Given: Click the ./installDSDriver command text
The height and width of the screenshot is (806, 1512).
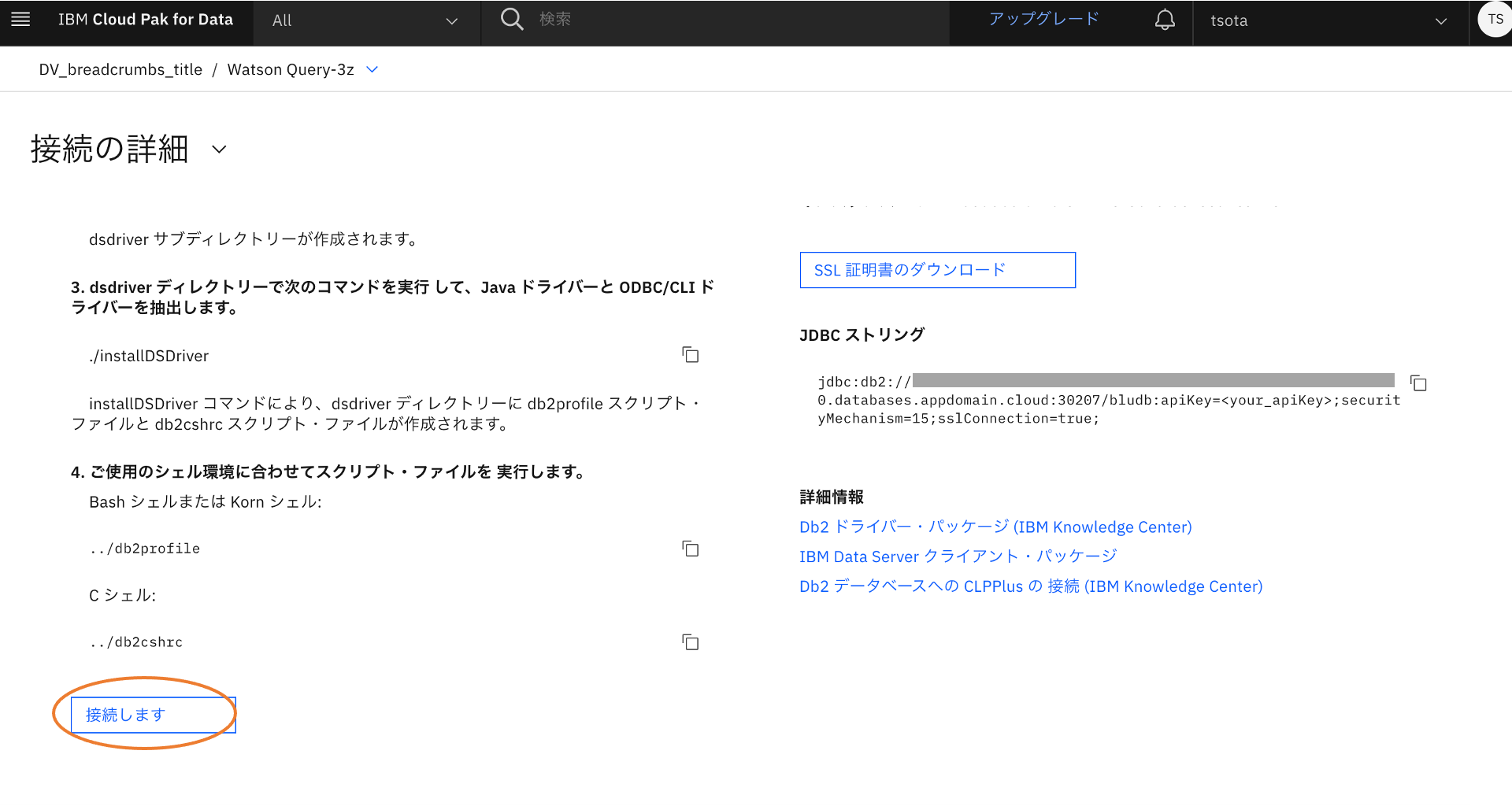Looking at the screenshot, I should pyautogui.click(x=149, y=356).
